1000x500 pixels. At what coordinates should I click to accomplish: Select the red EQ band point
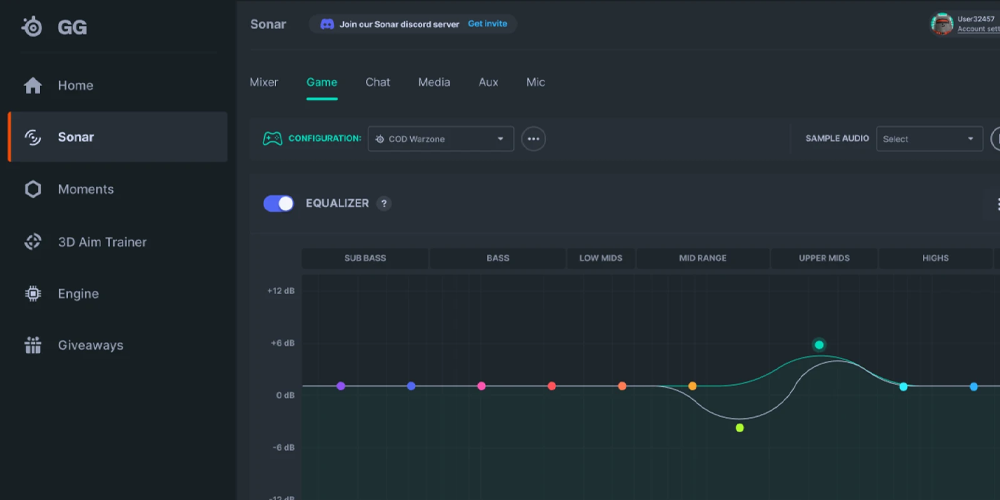(x=552, y=386)
